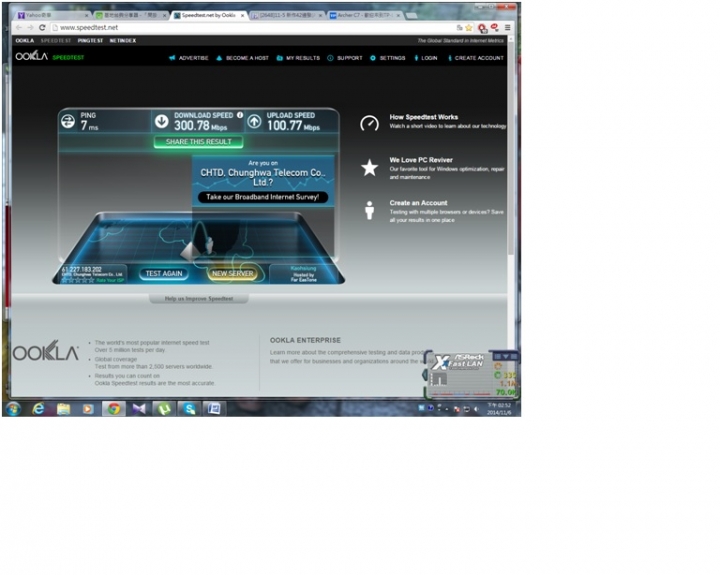Open Create an Account sidebar link

(418, 203)
